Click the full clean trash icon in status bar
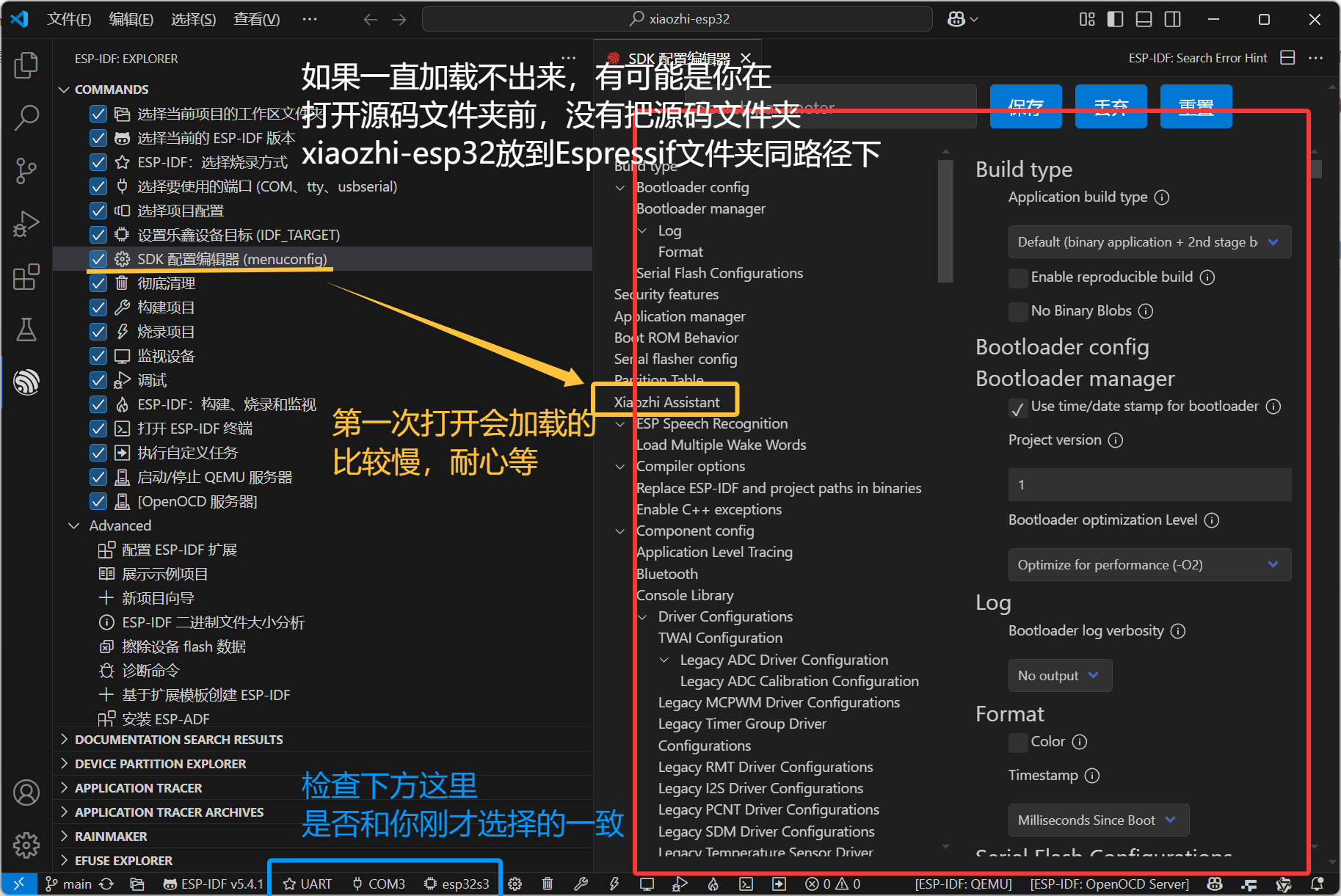1341x896 pixels. (548, 884)
